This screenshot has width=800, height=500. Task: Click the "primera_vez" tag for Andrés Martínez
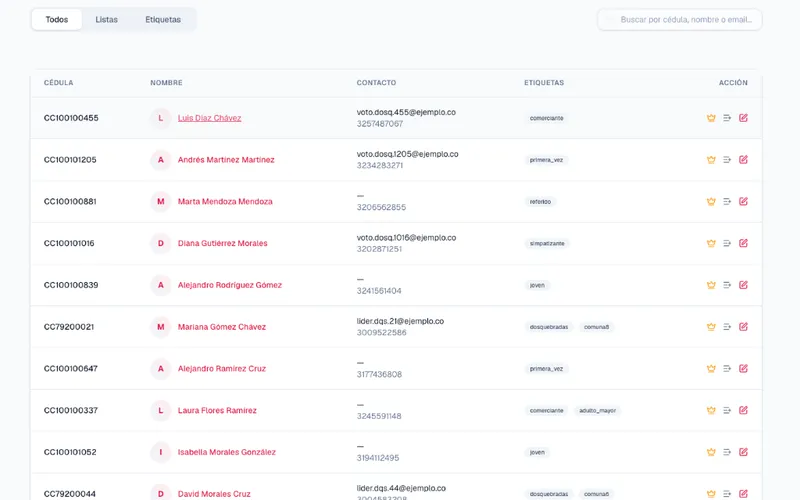pos(546,160)
